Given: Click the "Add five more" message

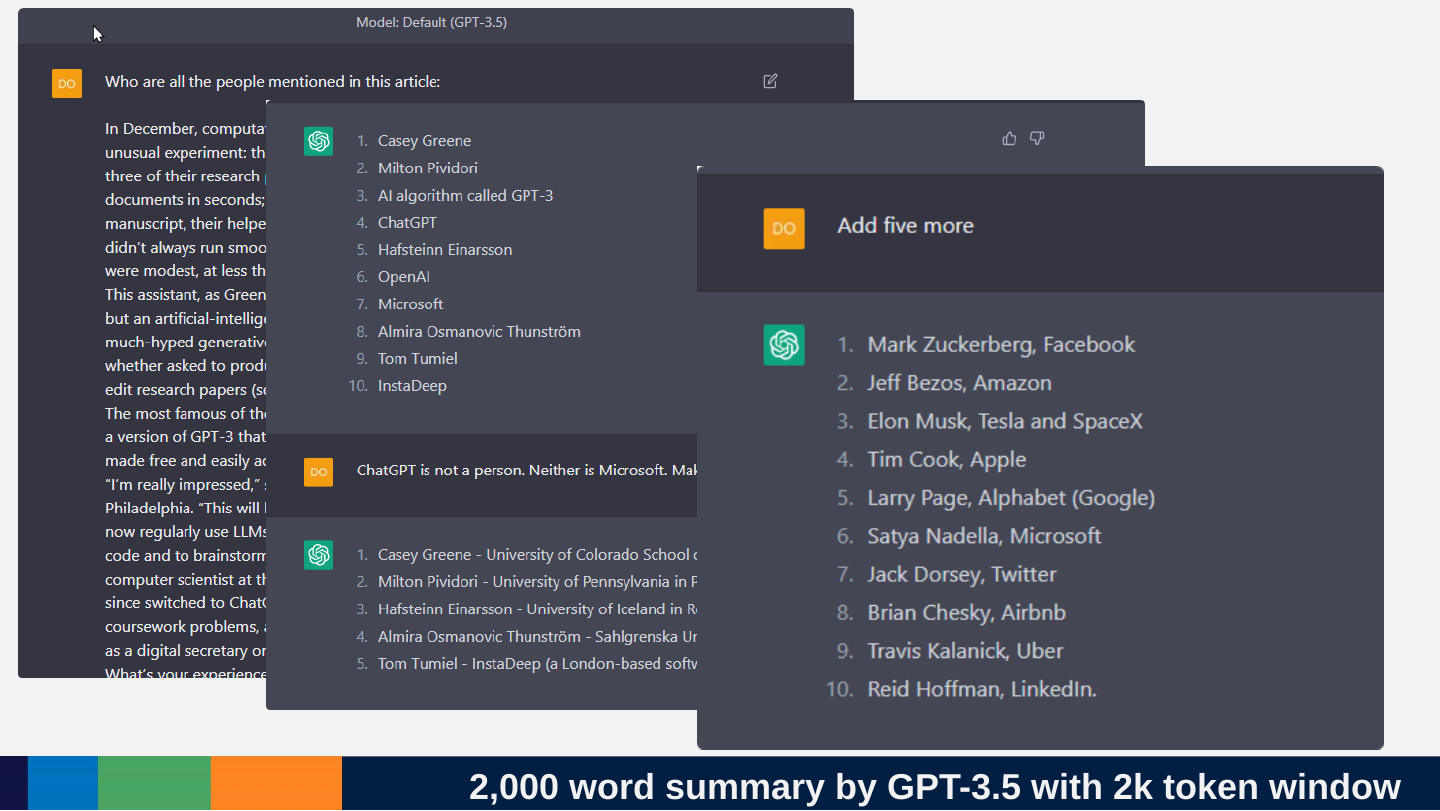Looking at the screenshot, I should pyautogui.click(x=905, y=225).
